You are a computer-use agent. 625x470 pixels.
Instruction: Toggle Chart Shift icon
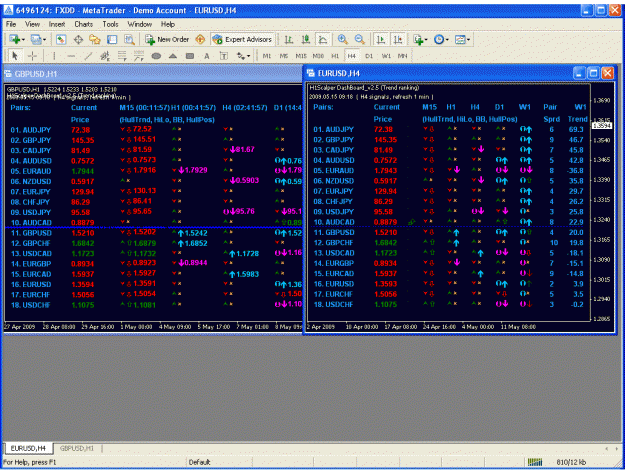click(398, 39)
